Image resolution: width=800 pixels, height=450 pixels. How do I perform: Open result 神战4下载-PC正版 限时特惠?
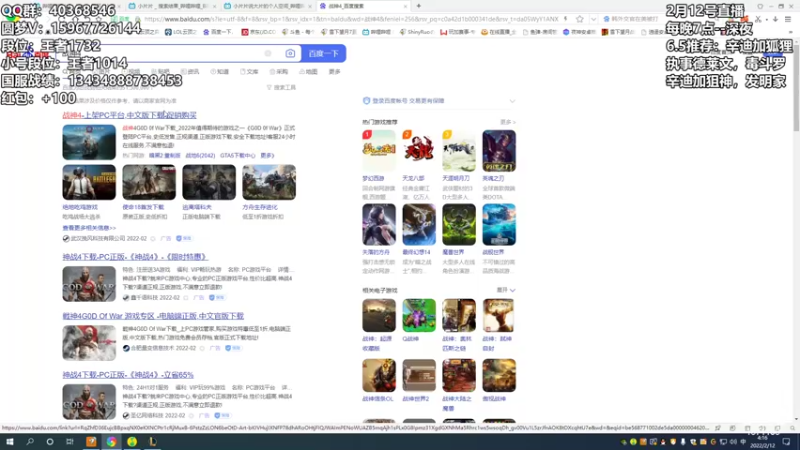(135, 257)
